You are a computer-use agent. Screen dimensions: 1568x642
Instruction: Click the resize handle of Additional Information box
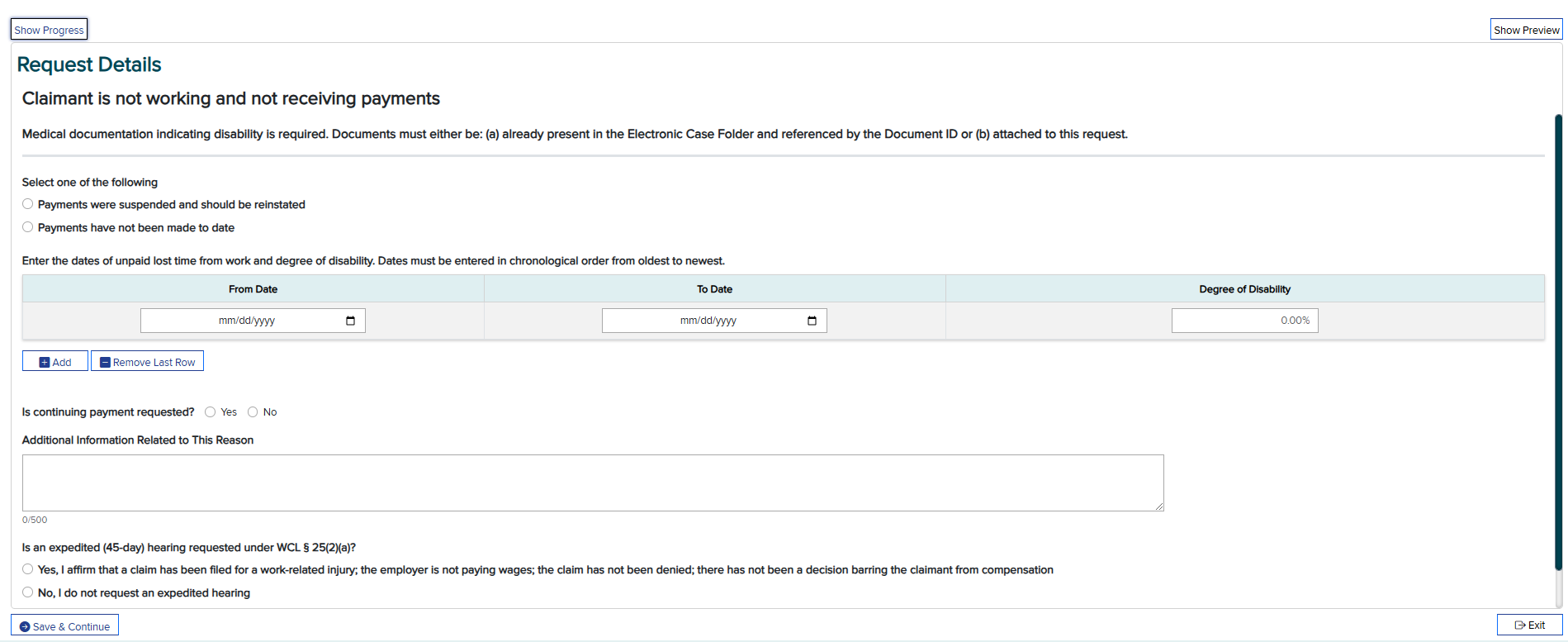1159,506
